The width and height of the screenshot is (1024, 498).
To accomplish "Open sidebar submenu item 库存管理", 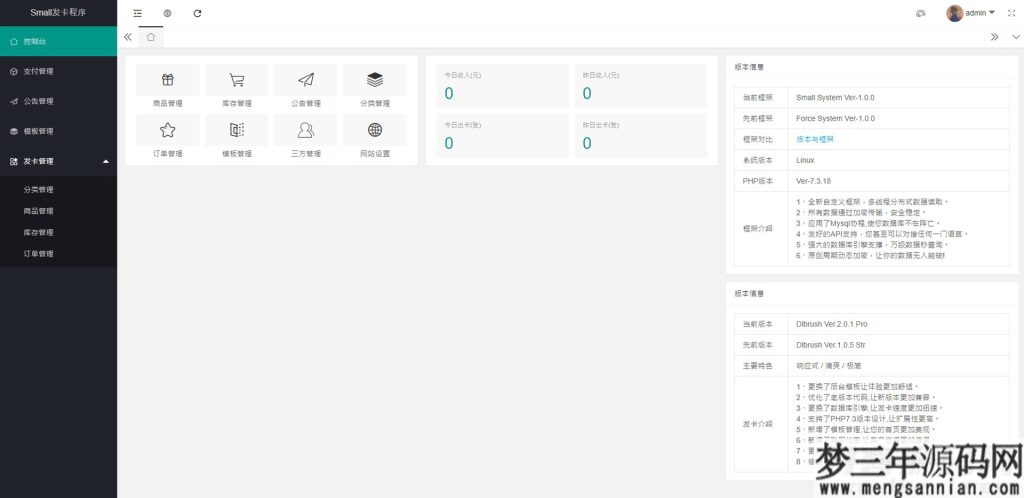I will click(x=58, y=232).
